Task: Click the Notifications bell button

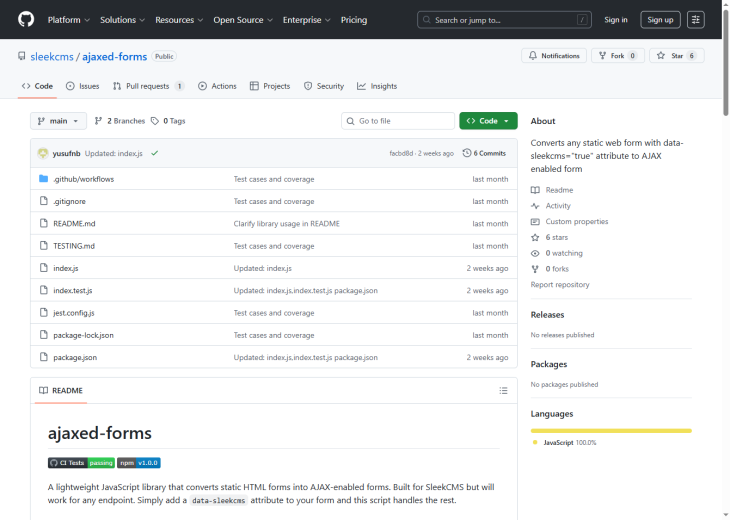Action: [554, 56]
